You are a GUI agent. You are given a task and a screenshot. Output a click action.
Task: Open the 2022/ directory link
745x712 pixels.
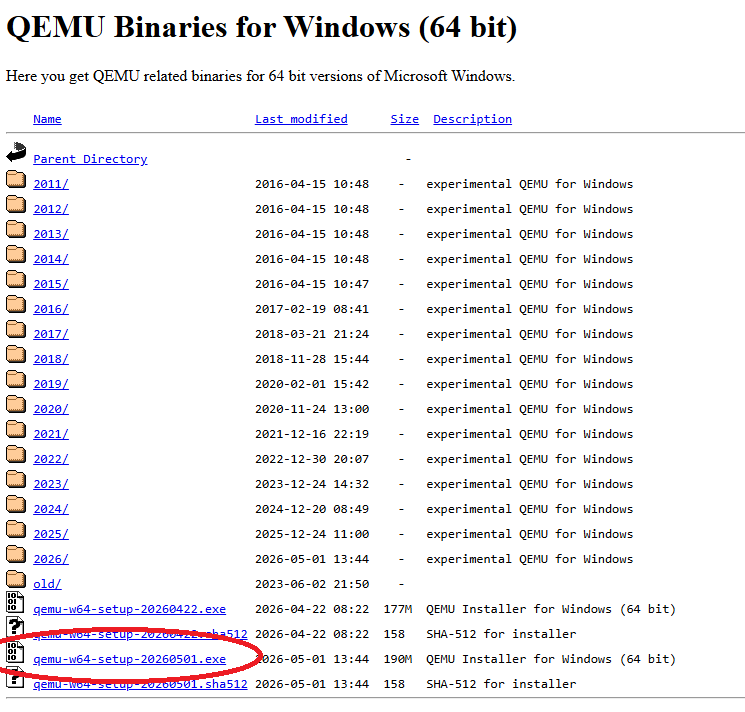[51, 459]
